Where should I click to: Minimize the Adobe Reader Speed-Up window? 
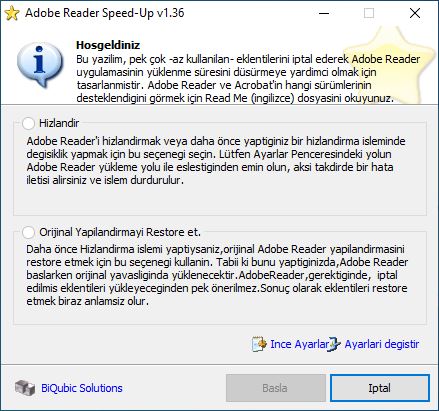click(324, 13)
